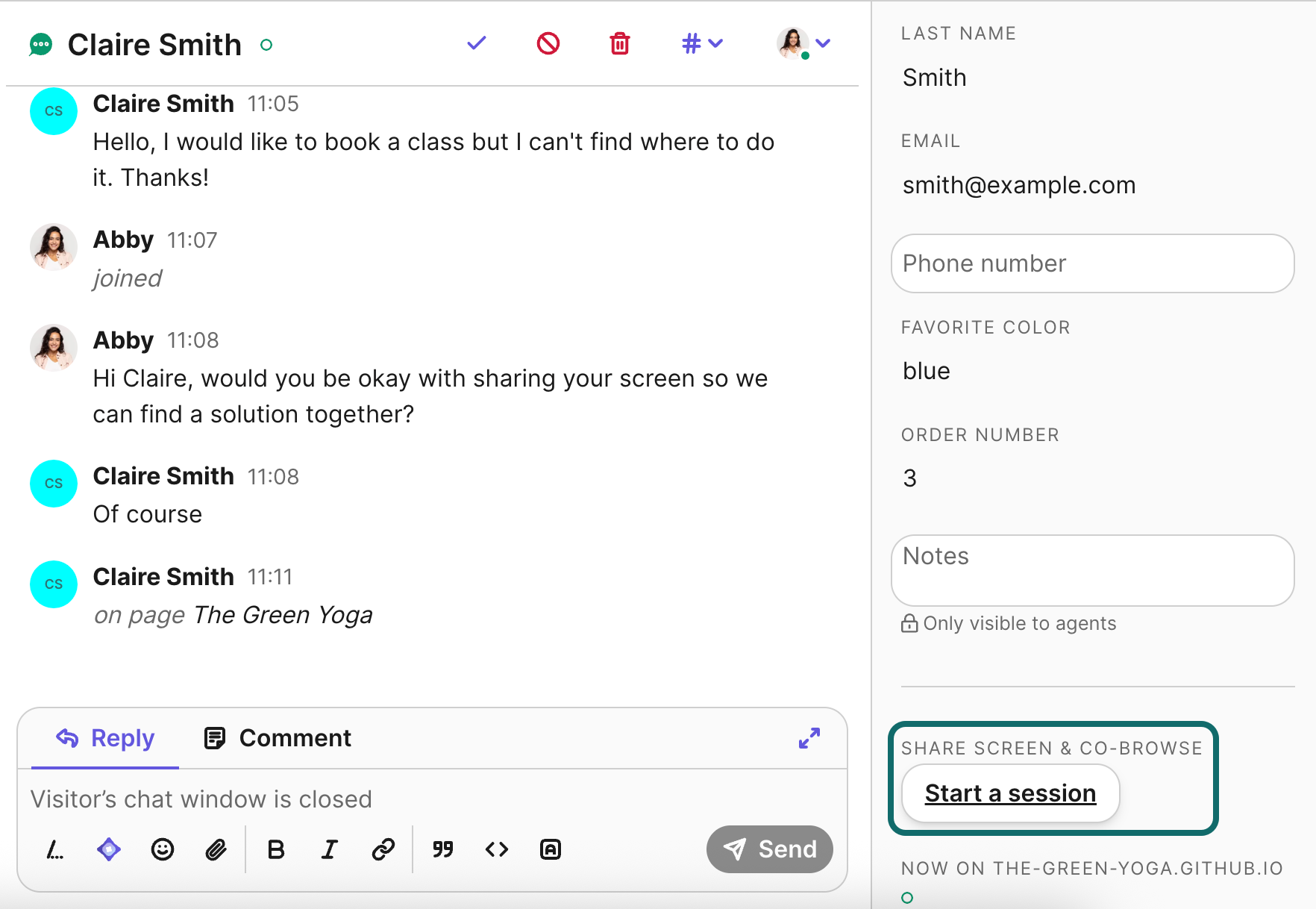Delete conversation using trash icon
This screenshot has height=909, width=1316.
(x=619, y=43)
